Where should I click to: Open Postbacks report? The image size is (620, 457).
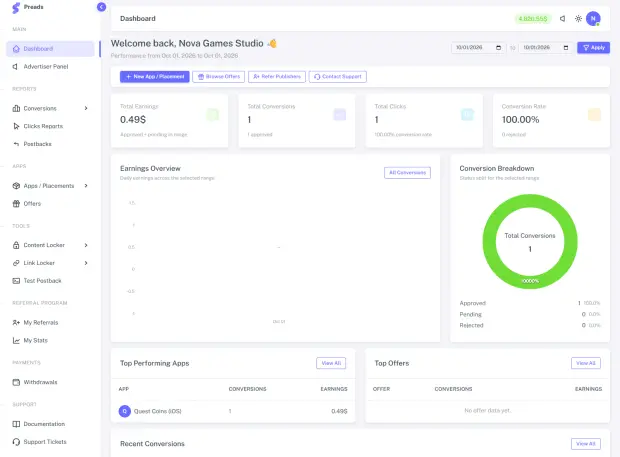[x=38, y=144]
